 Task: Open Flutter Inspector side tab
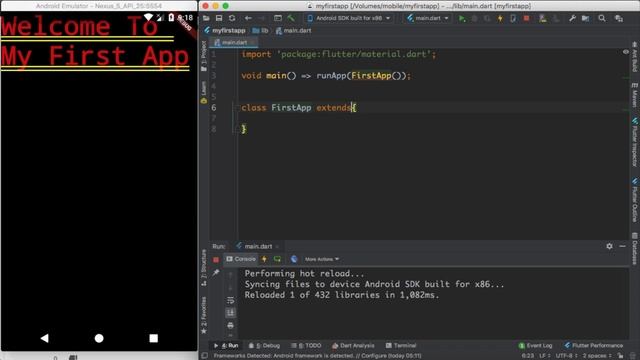[635, 142]
